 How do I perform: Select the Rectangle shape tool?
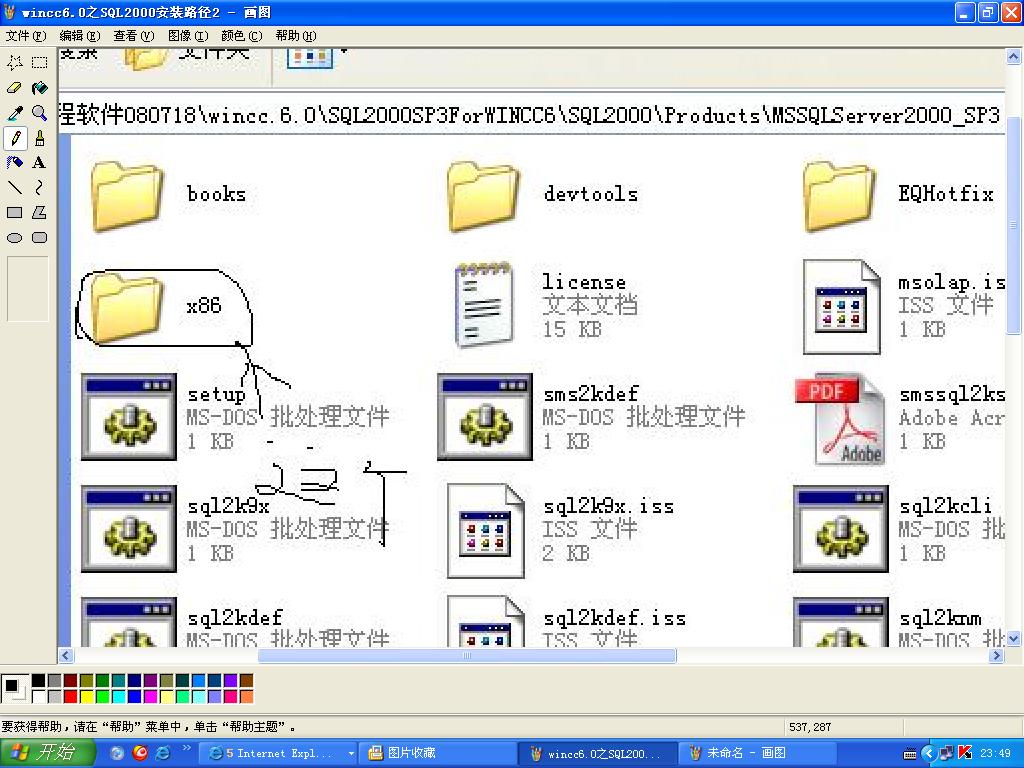tap(15, 212)
